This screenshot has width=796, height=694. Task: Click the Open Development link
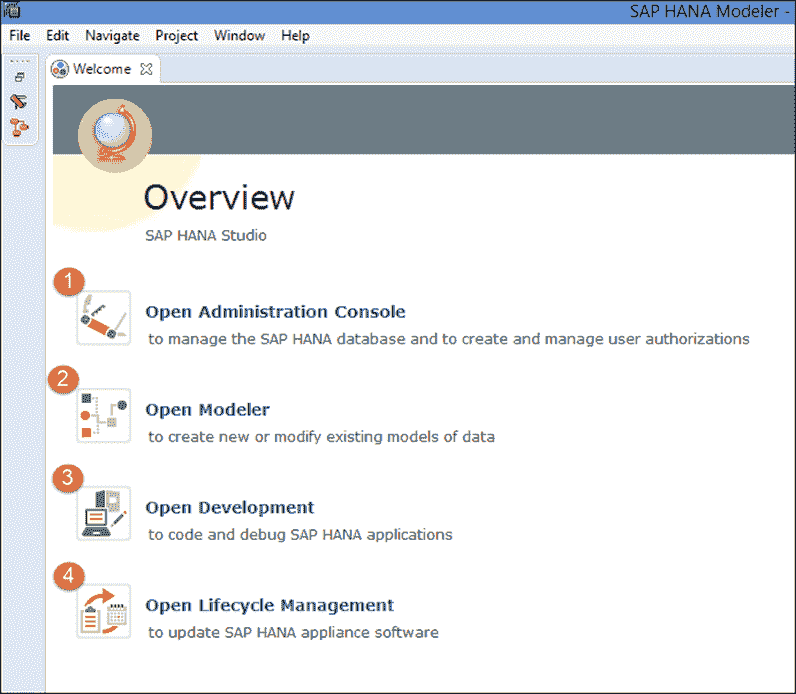click(229, 508)
